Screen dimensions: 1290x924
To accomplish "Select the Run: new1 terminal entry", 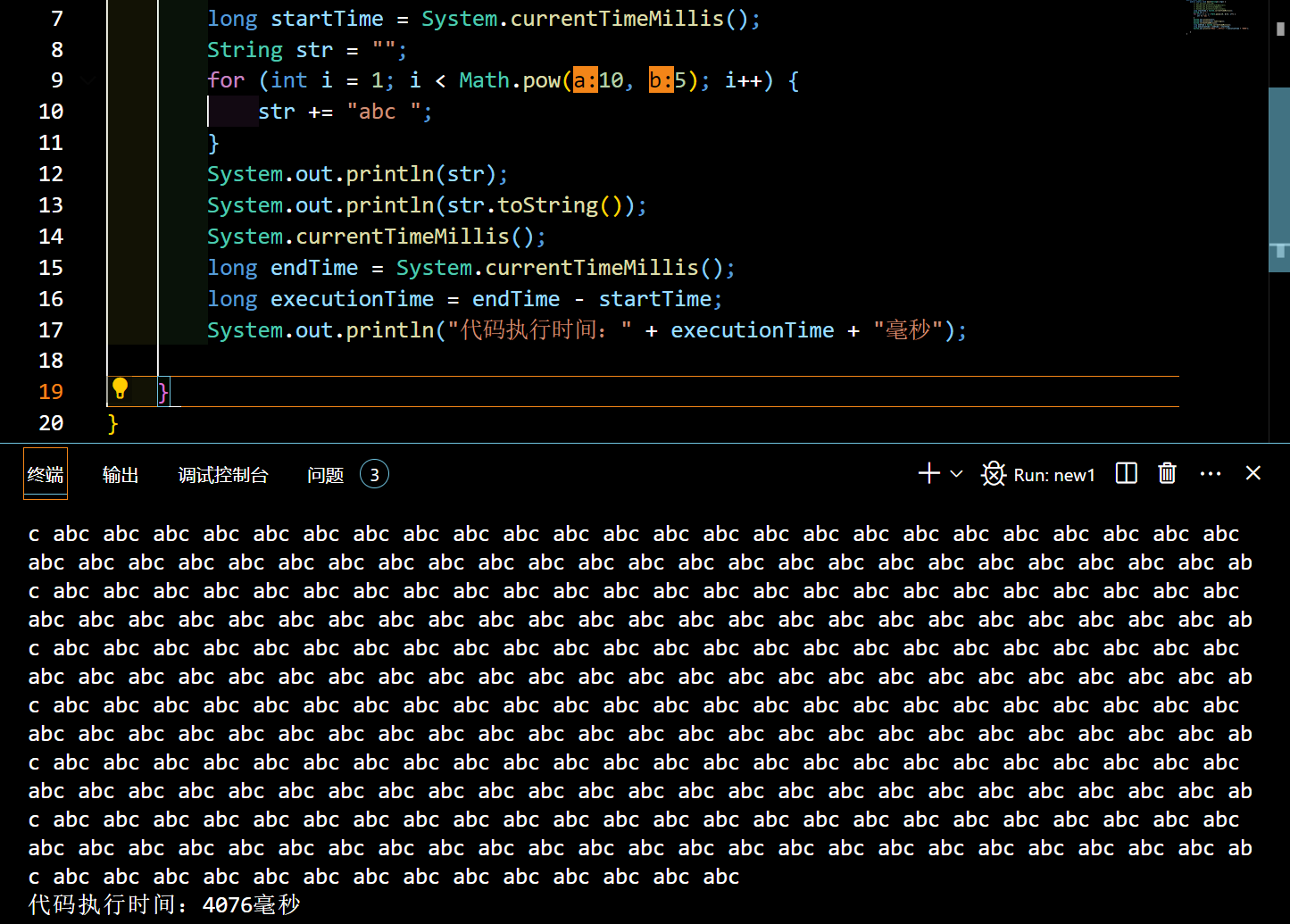I will 1054,475.
